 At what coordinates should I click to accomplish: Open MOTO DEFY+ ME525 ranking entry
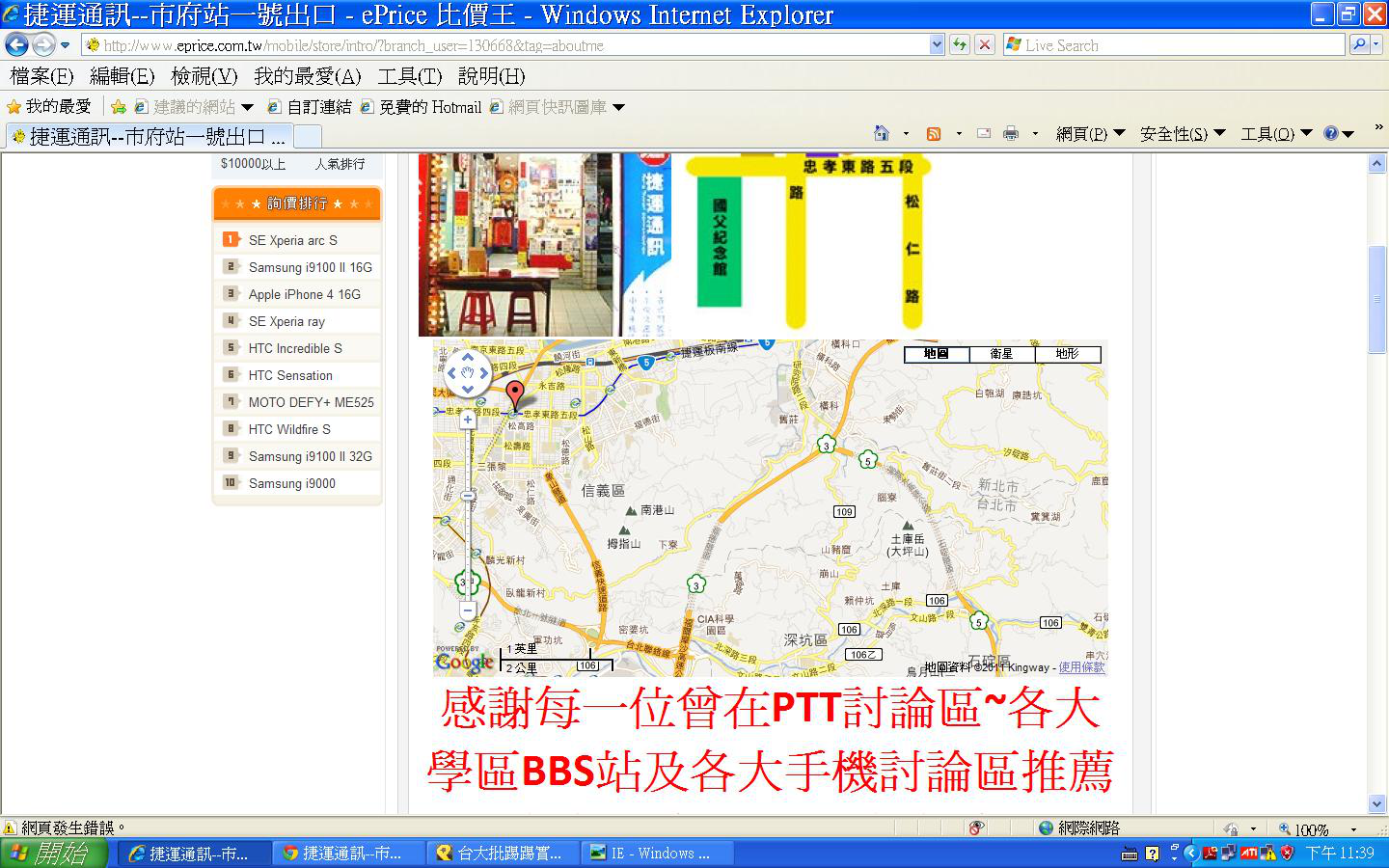311,402
